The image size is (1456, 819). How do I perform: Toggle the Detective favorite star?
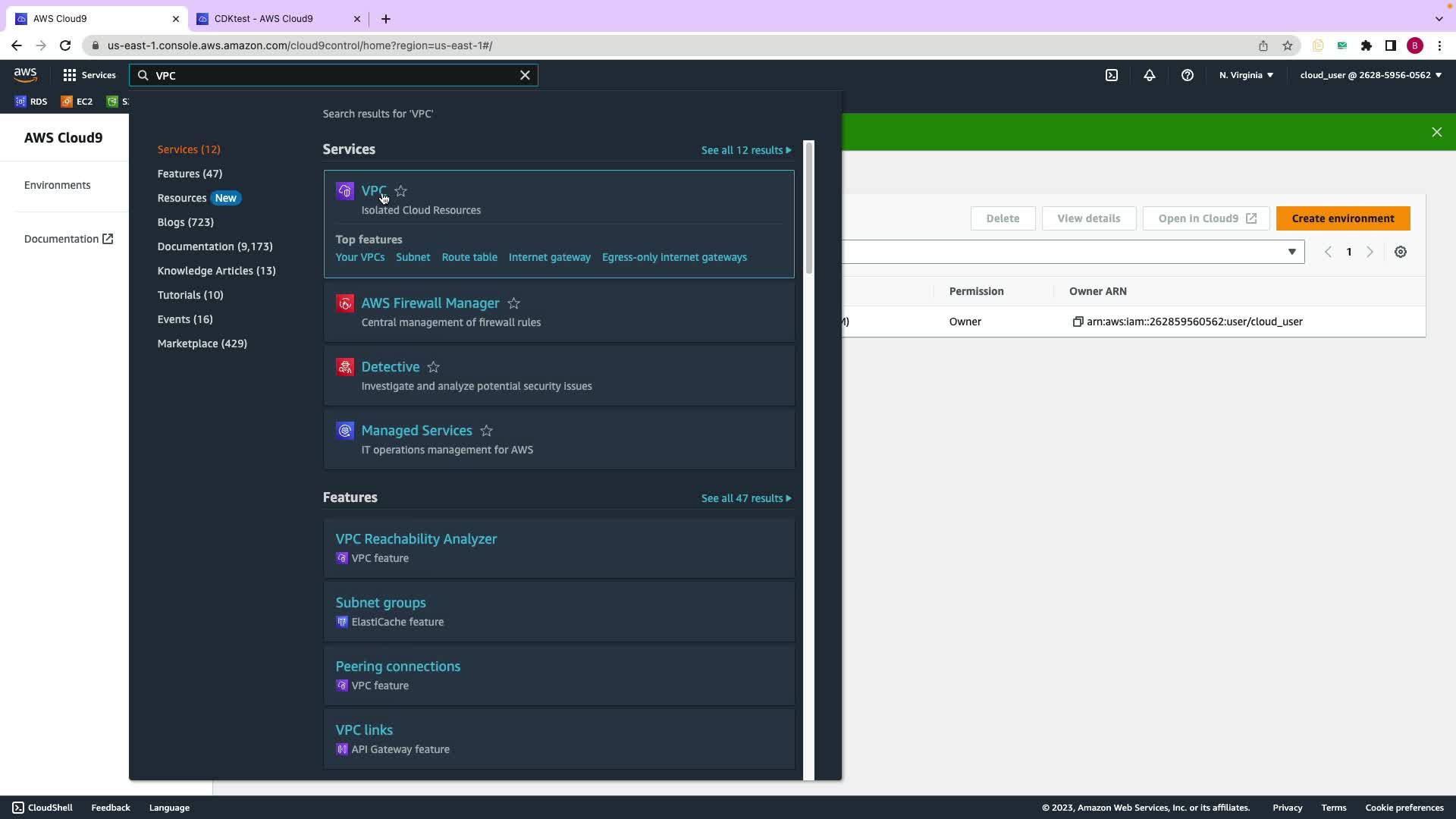434,367
